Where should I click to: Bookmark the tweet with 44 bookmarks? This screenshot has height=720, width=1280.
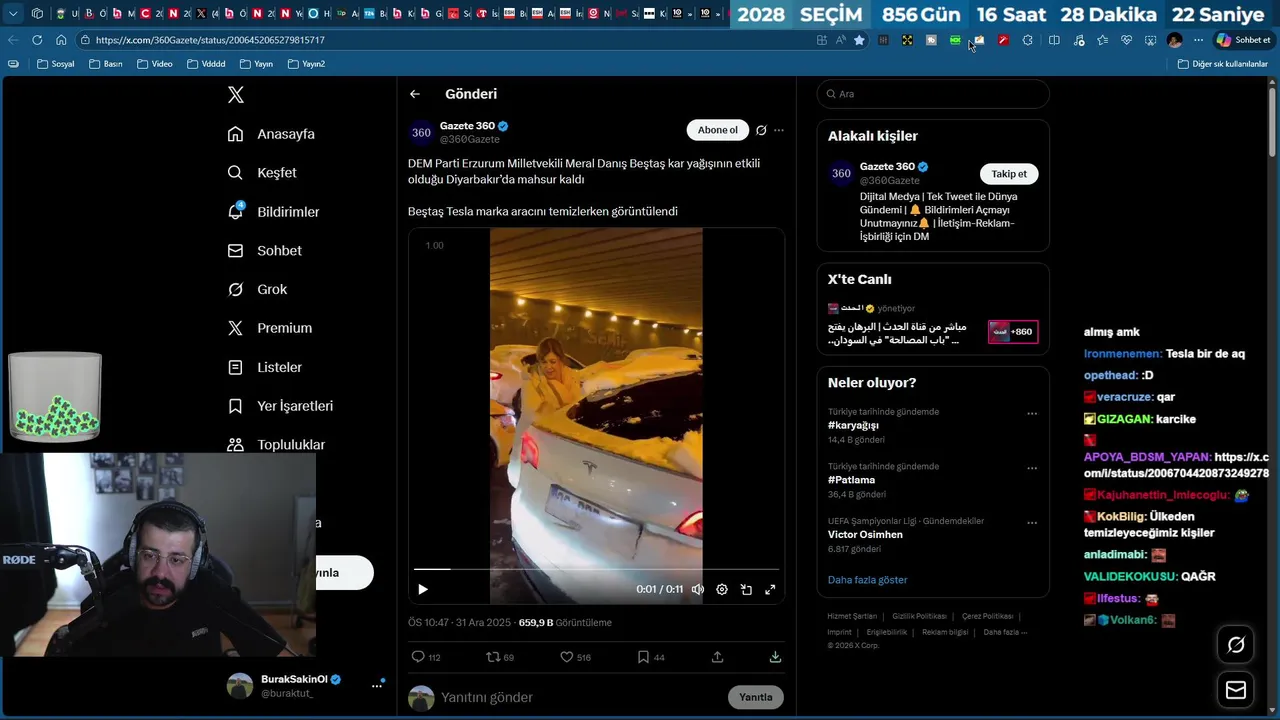click(x=651, y=657)
